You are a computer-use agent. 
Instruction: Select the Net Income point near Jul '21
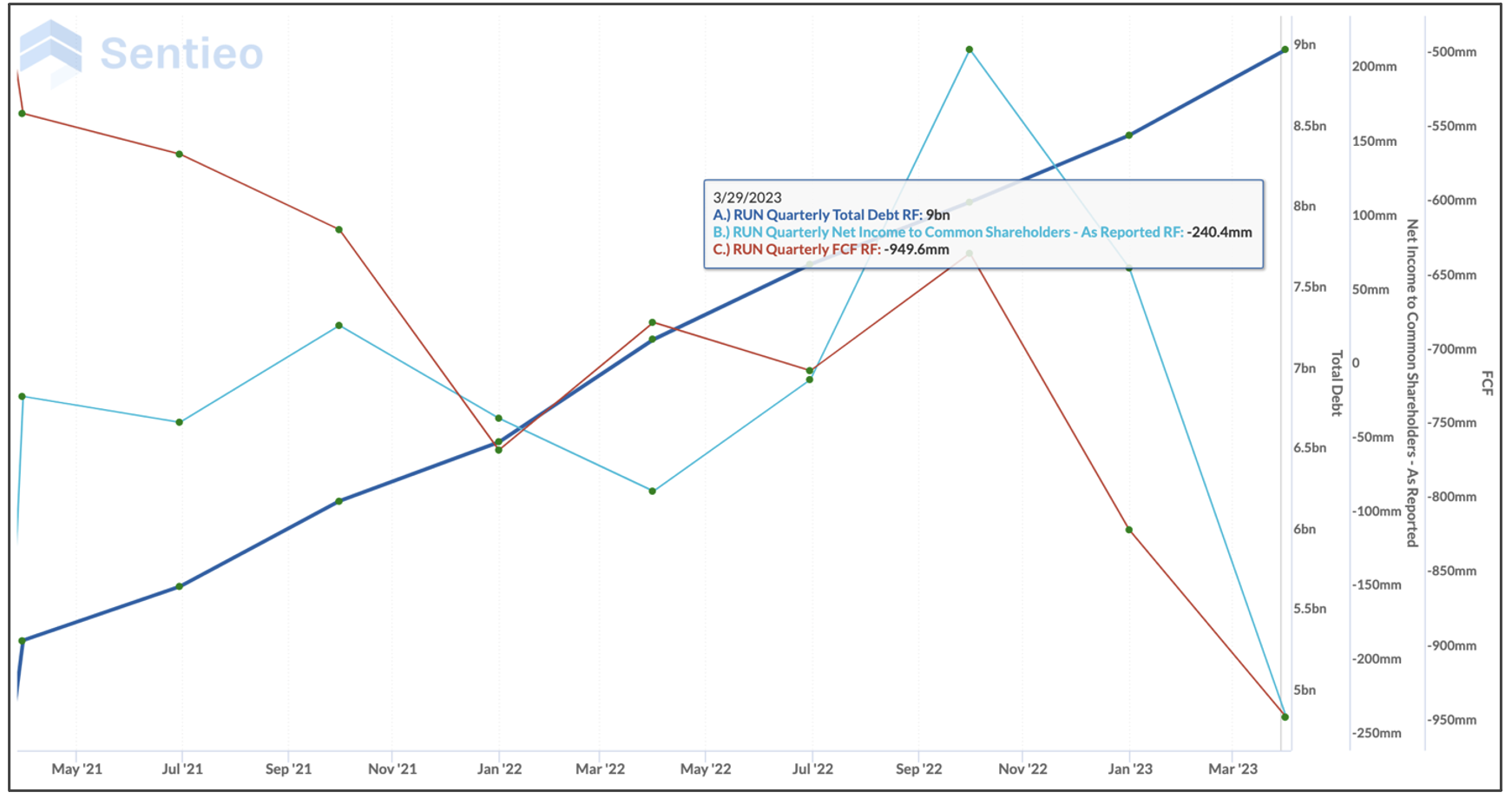coord(180,422)
